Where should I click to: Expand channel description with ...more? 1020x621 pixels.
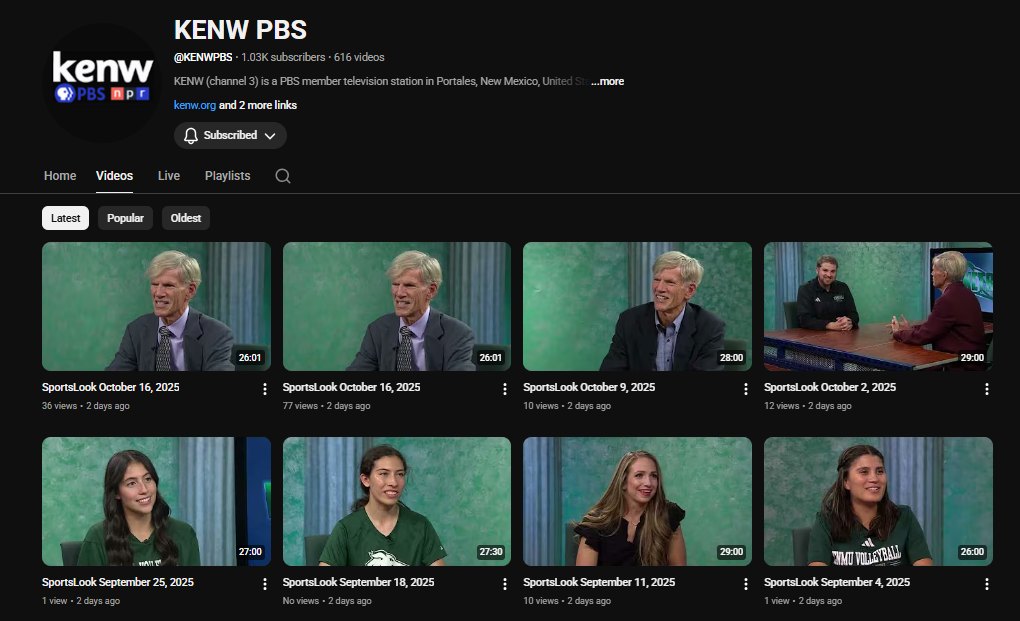click(608, 81)
